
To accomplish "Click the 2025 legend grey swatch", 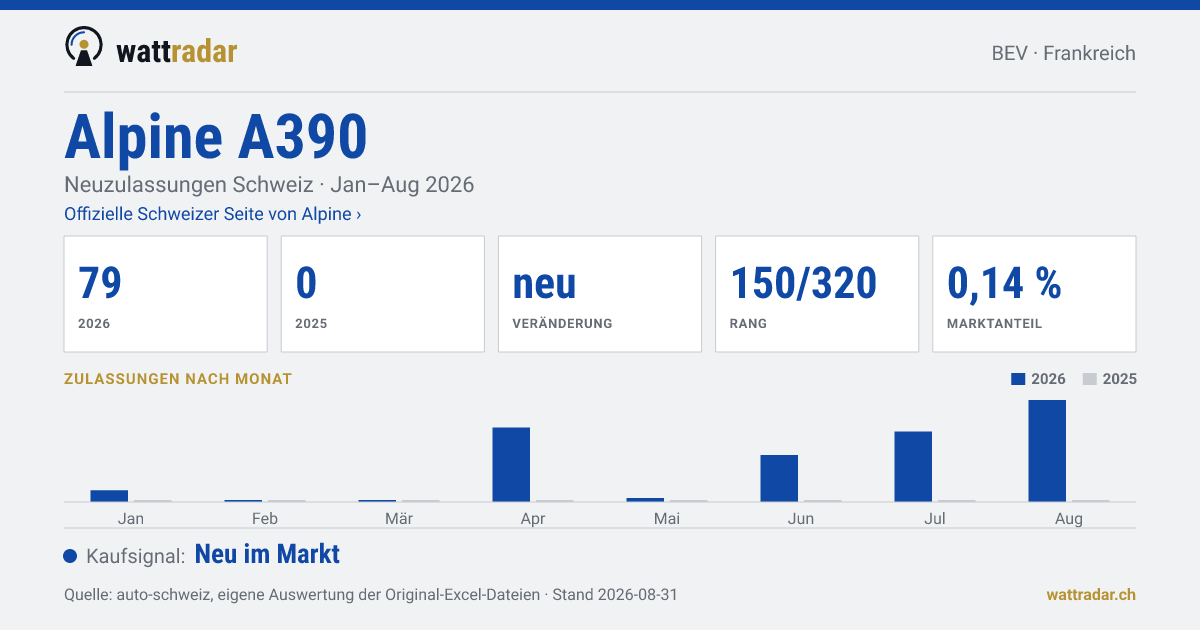I will click(x=1090, y=379).
